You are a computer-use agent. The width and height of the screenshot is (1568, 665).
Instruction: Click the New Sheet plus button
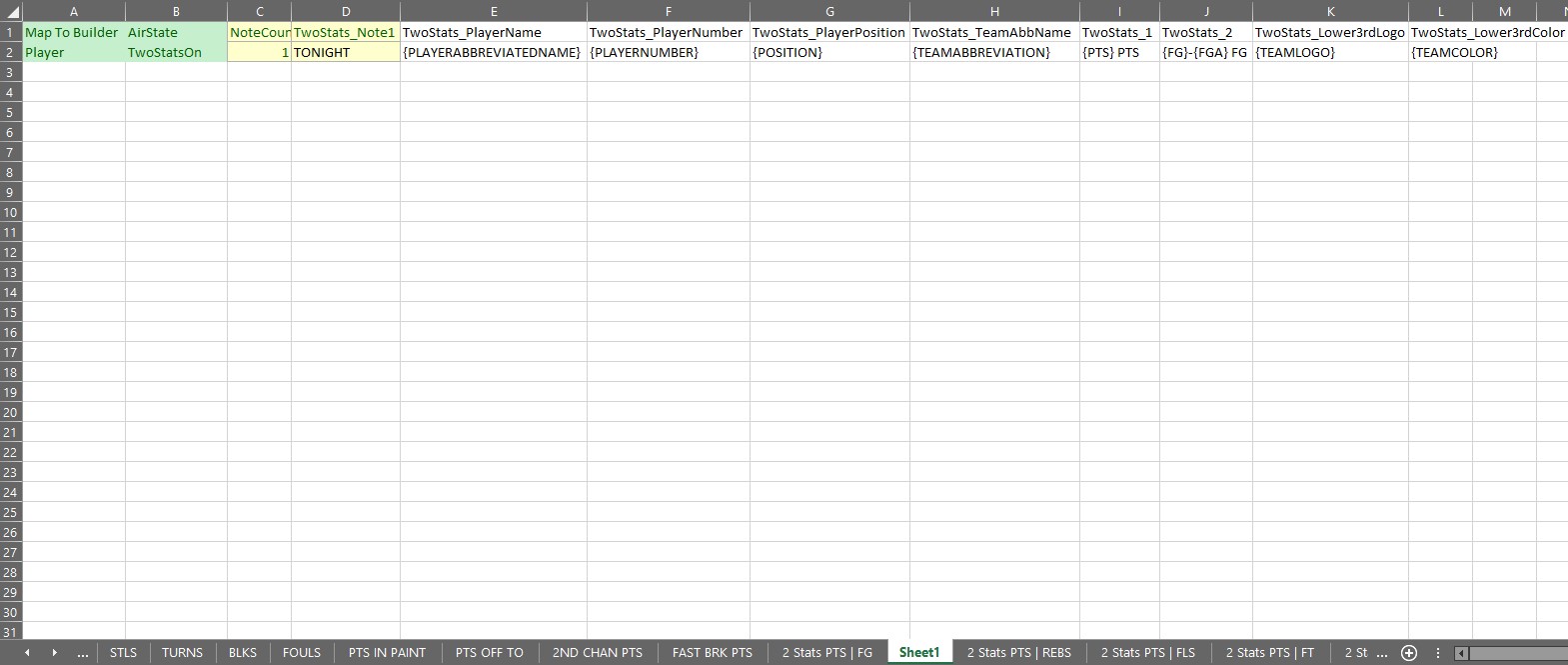1409,653
